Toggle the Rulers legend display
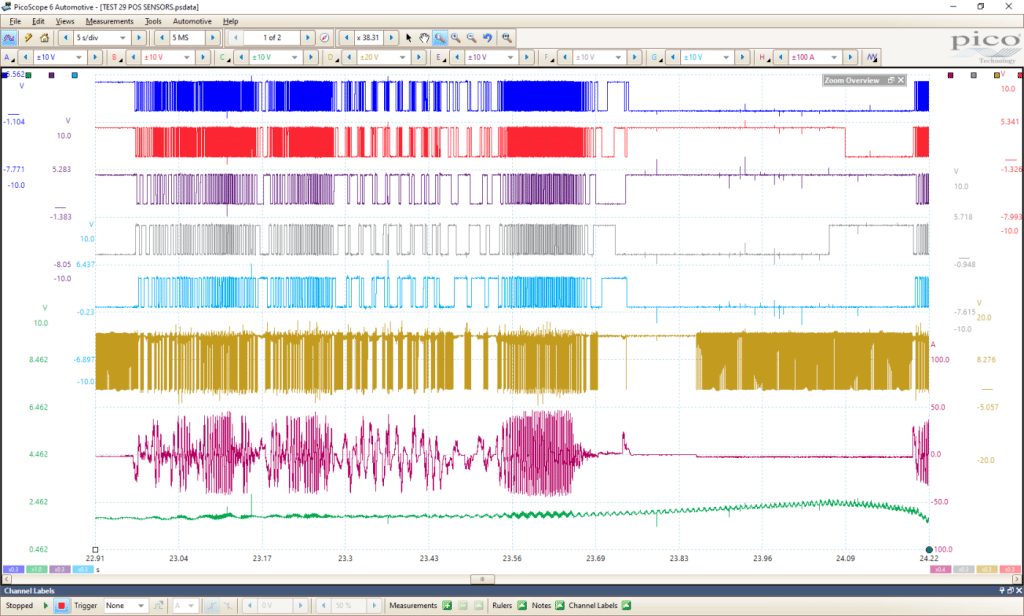 (x=522, y=606)
